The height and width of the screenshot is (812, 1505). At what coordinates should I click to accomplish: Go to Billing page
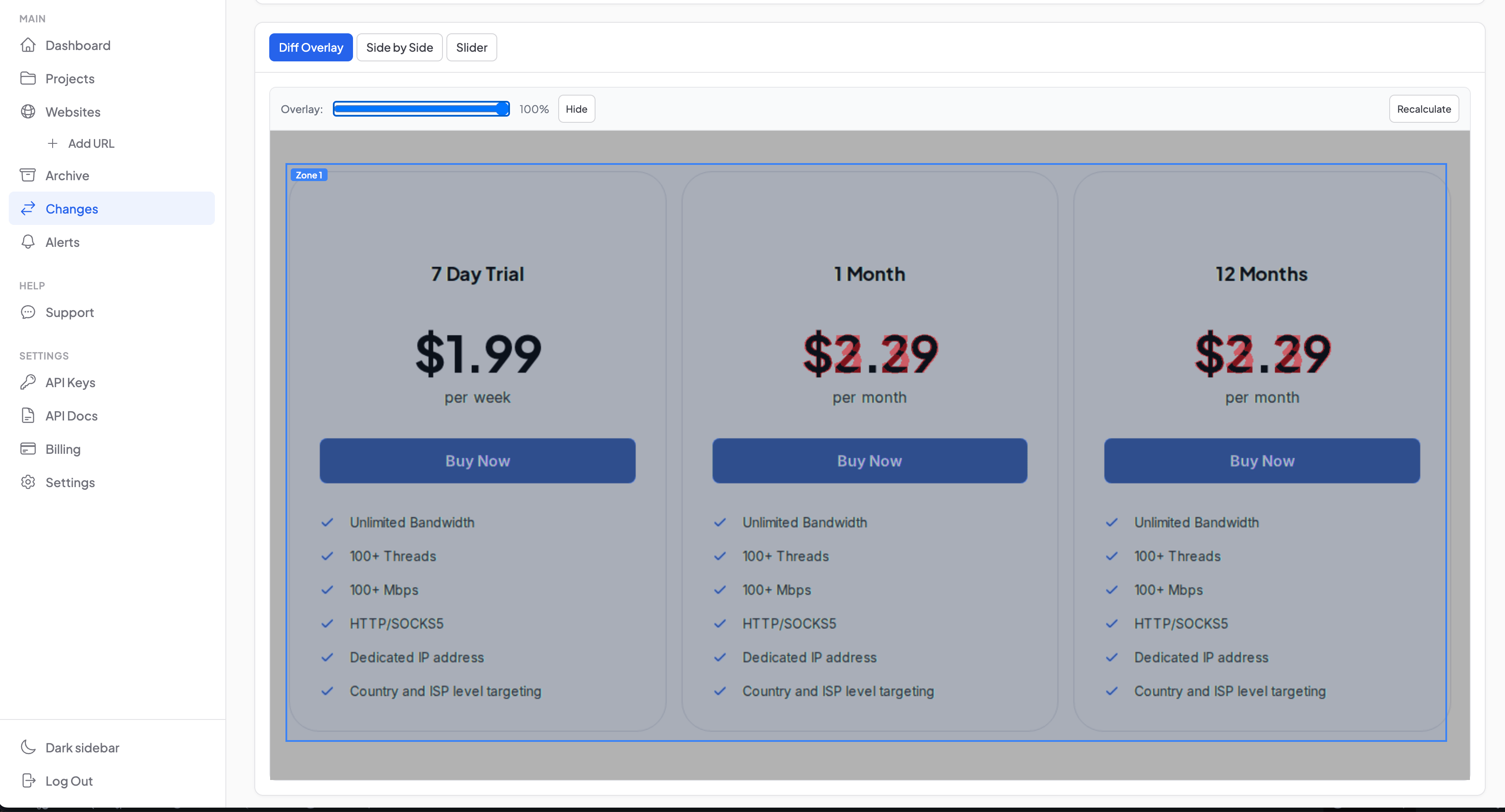(63, 449)
